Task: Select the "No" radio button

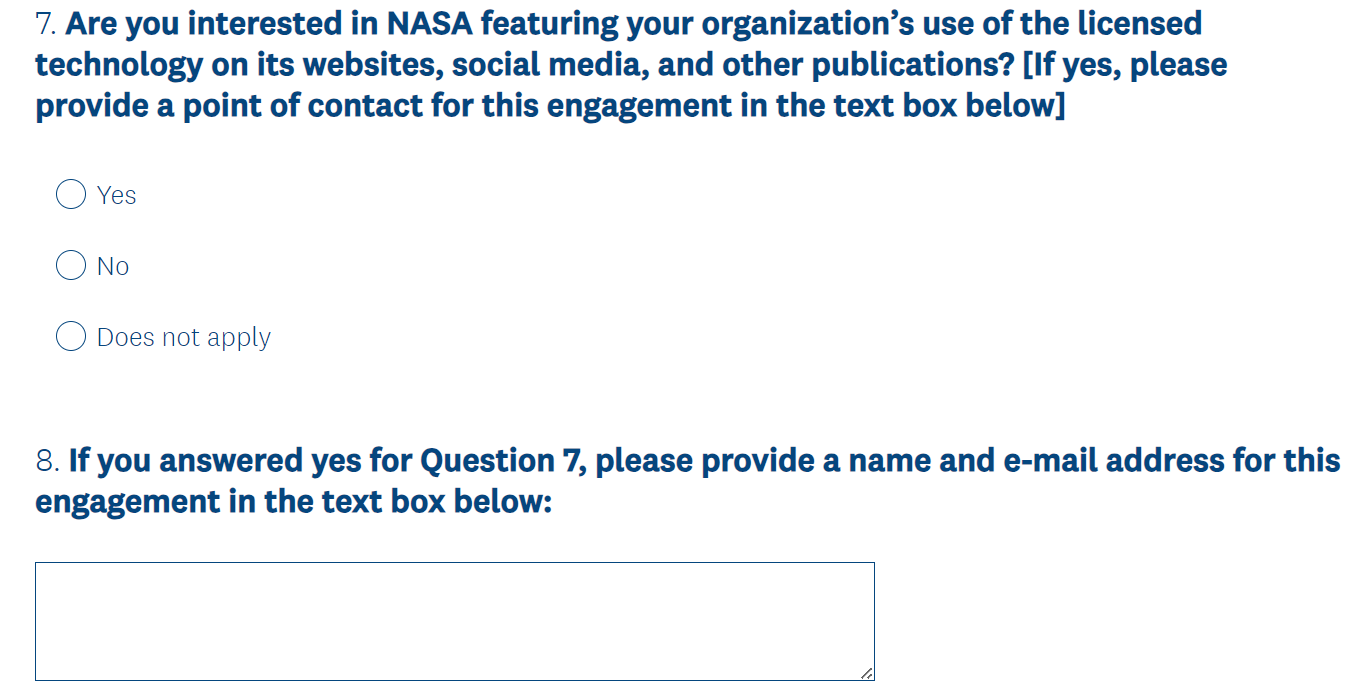Action: 71,265
